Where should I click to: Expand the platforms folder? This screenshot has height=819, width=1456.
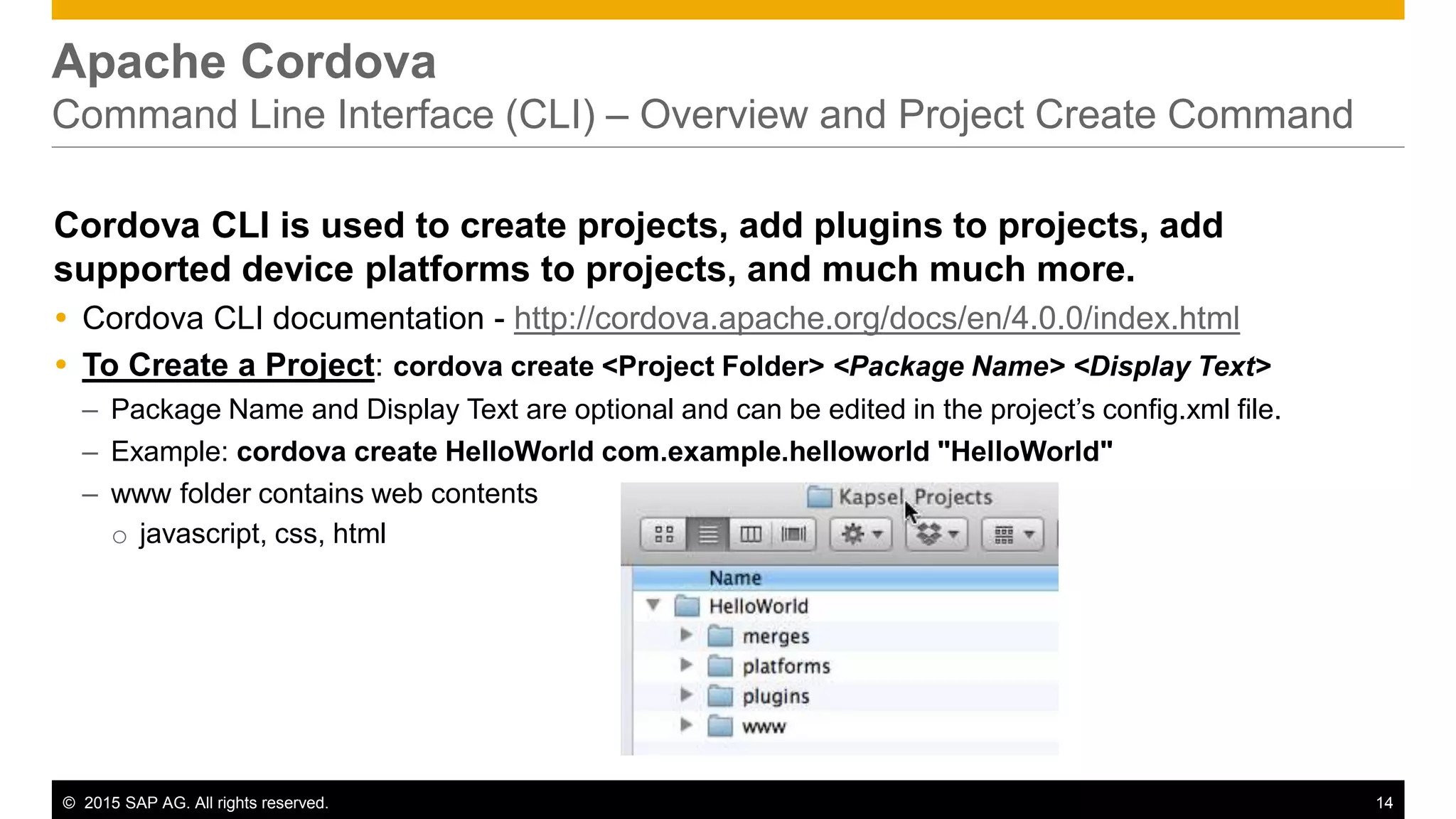point(686,665)
